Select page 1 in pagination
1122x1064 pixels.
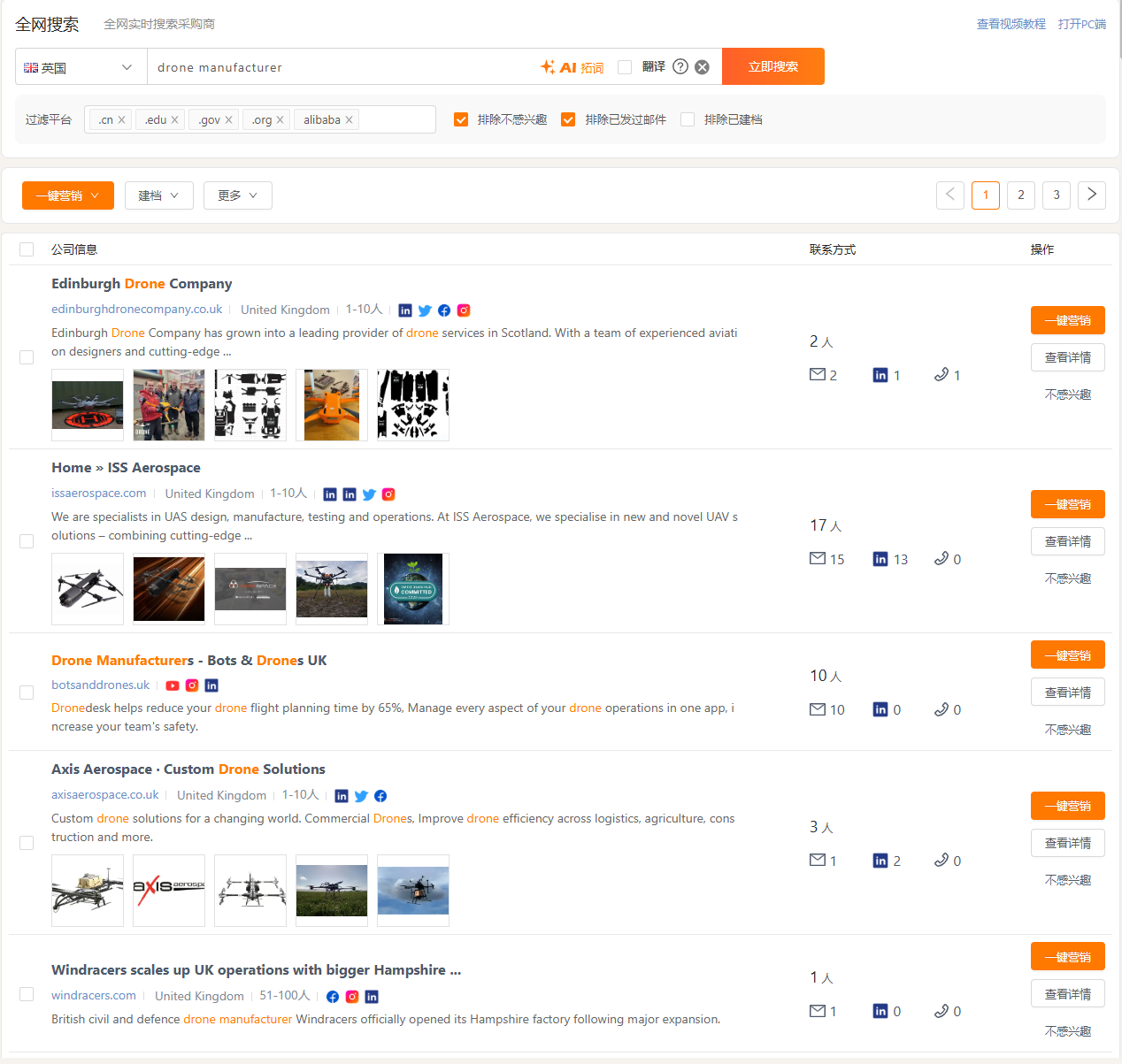point(986,195)
